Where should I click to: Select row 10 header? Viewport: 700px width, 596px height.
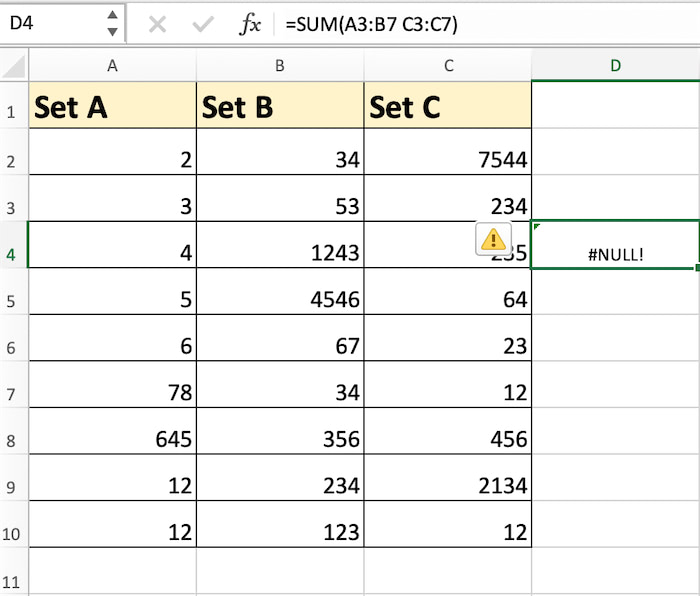pos(13,524)
